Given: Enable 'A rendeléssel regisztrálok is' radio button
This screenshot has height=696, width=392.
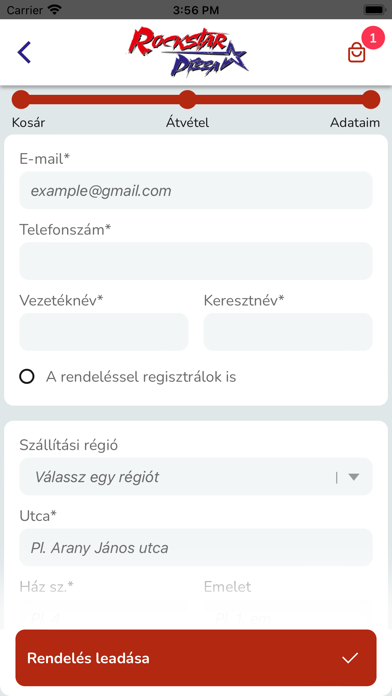Looking at the screenshot, I should click(27, 377).
